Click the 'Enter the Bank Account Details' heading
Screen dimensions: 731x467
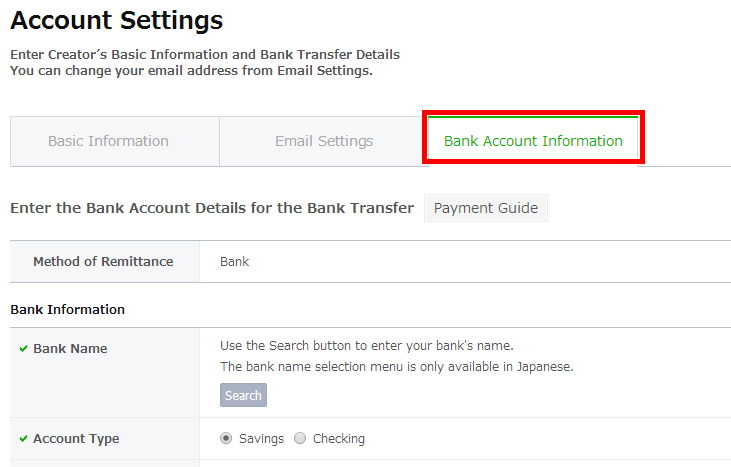(x=212, y=208)
